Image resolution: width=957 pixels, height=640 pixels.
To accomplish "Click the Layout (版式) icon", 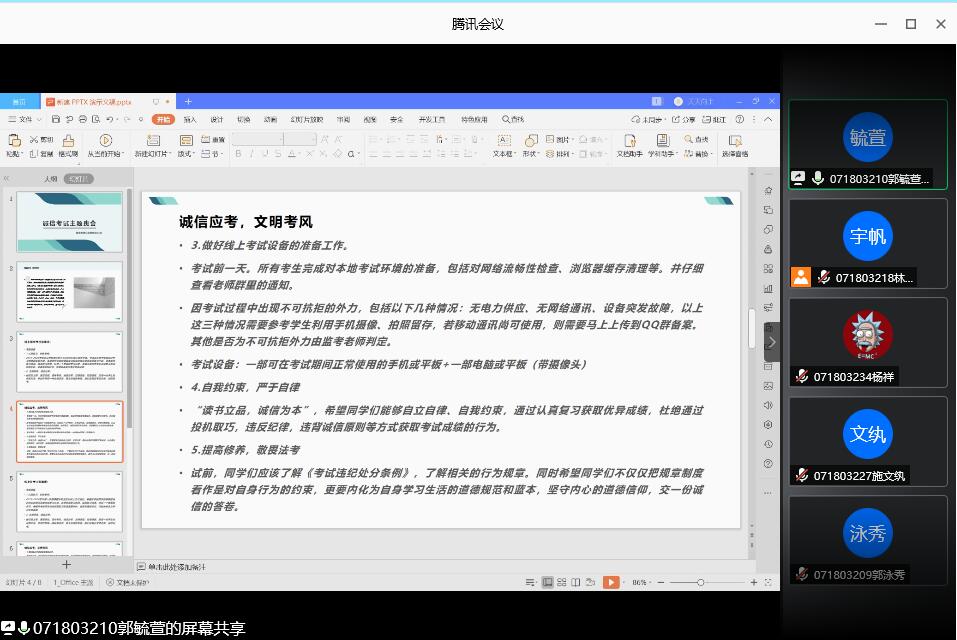I will 186,141.
